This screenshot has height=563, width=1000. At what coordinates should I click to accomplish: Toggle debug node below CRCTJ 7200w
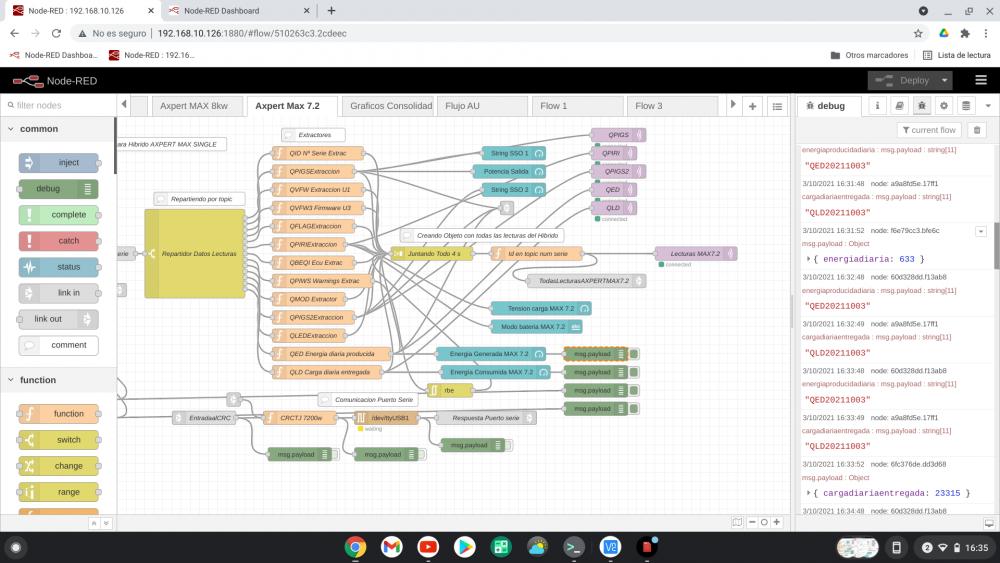[335, 455]
